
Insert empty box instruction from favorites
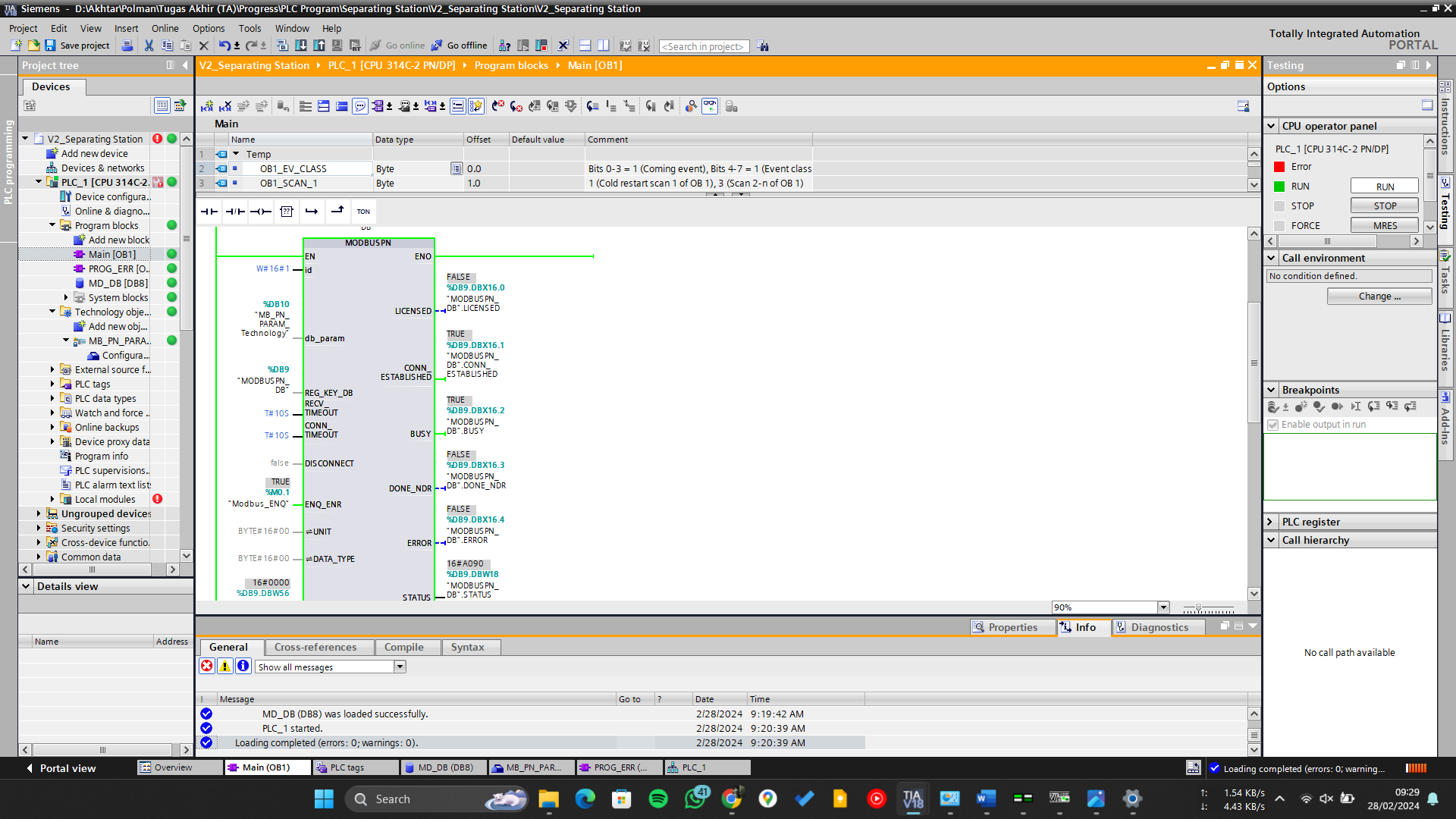click(x=286, y=212)
